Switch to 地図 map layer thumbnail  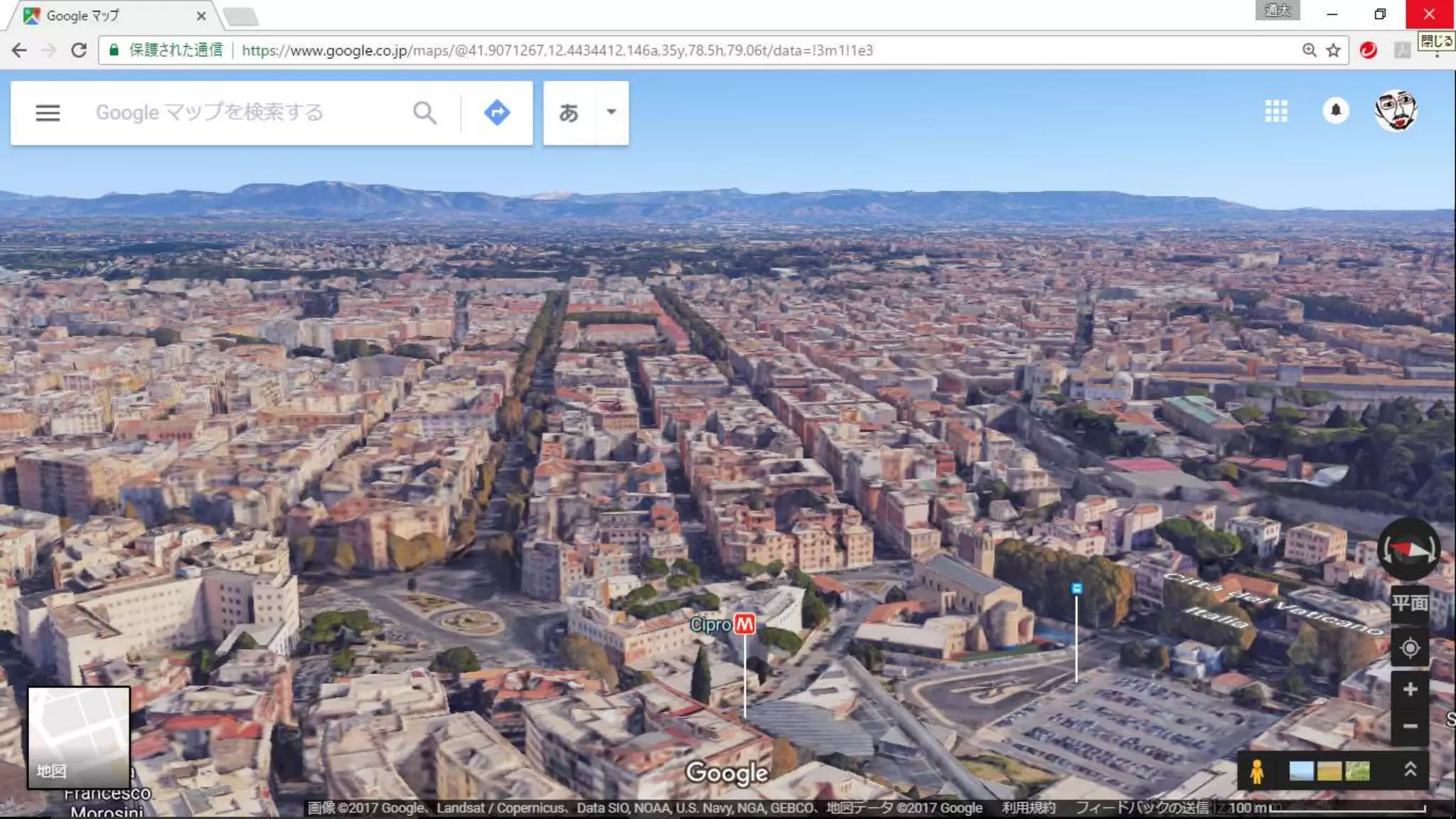click(79, 737)
